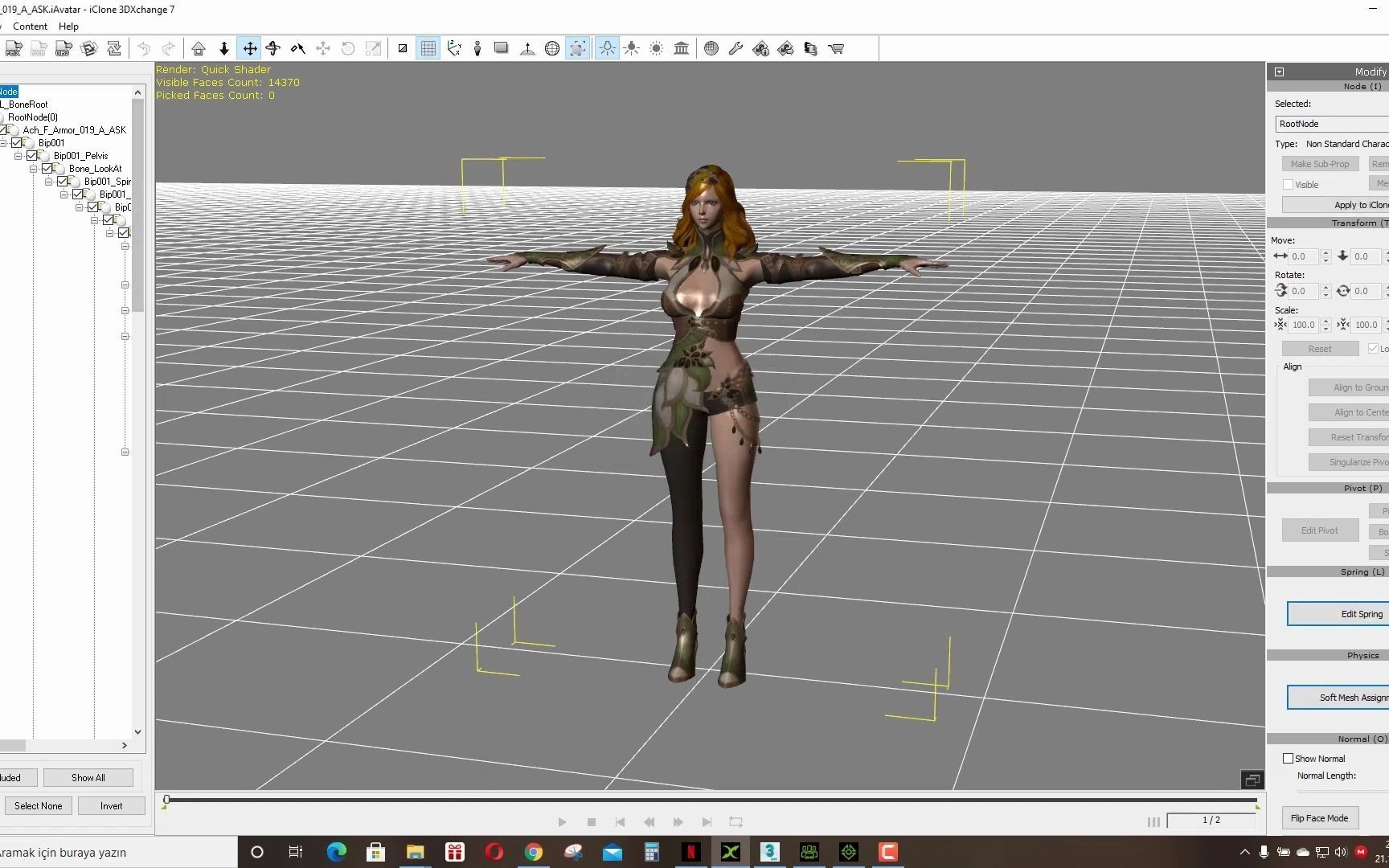The image size is (1389, 868).
Task: Click the OBJ export icon
Action: click(64, 49)
